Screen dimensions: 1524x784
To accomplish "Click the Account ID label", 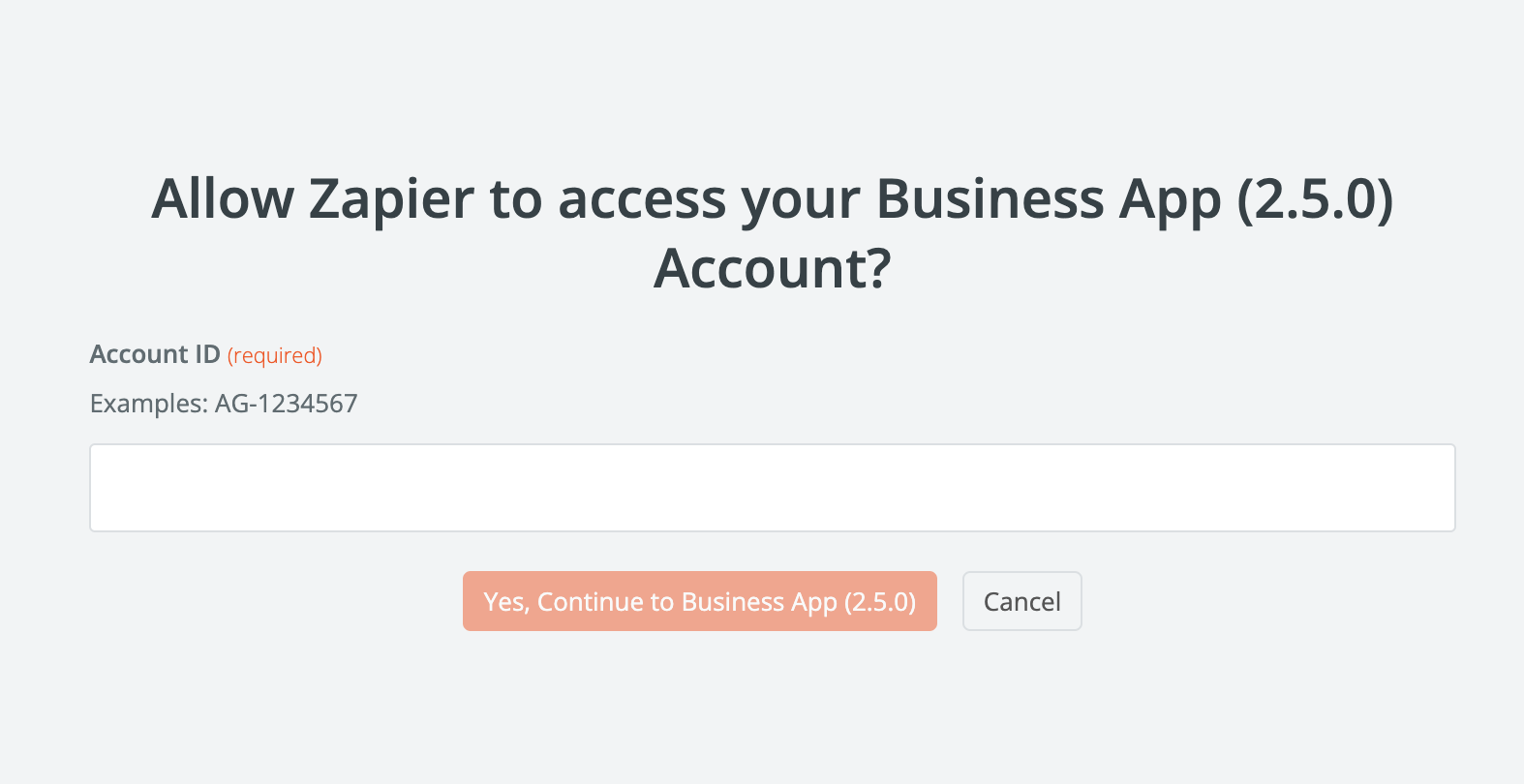I will click(155, 354).
